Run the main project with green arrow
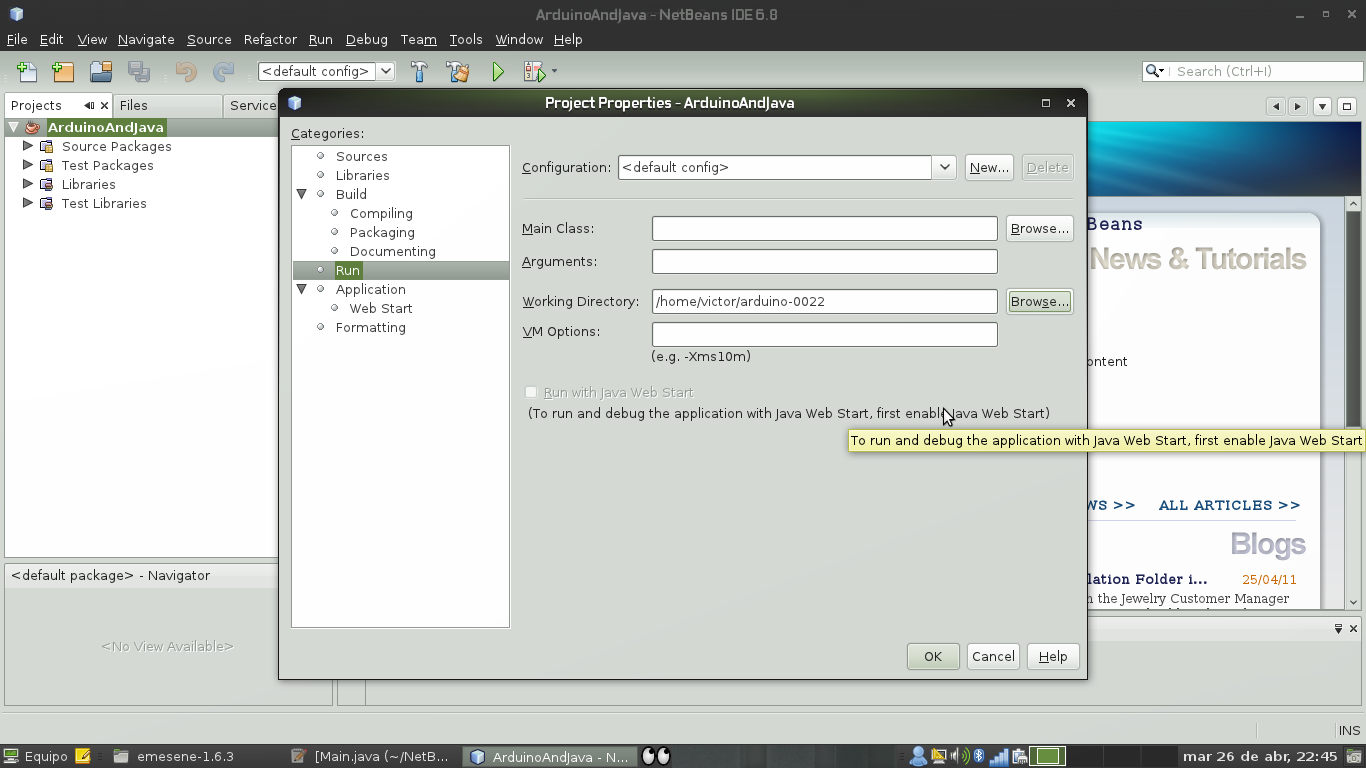Image resolution: width=1366 pixels, height=768 pixels. 498,71
